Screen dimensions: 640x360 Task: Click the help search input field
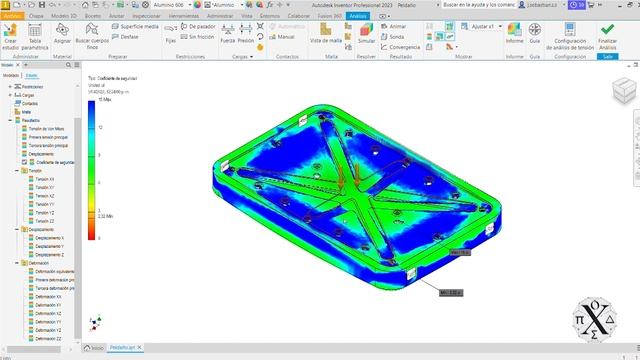(479, 5)
